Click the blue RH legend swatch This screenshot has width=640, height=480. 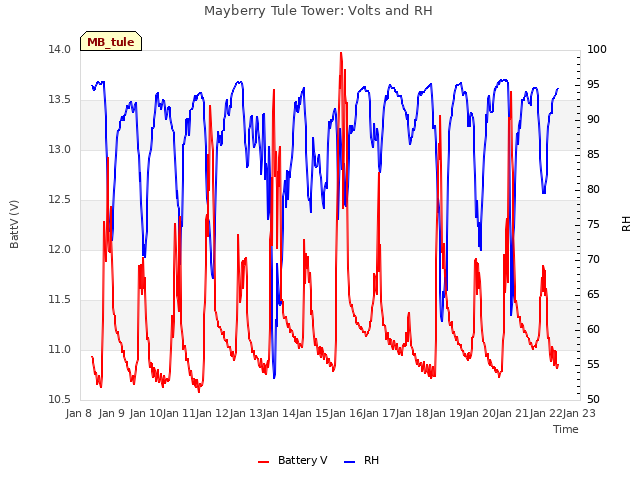pyautogui.click(x=350, y=462)
